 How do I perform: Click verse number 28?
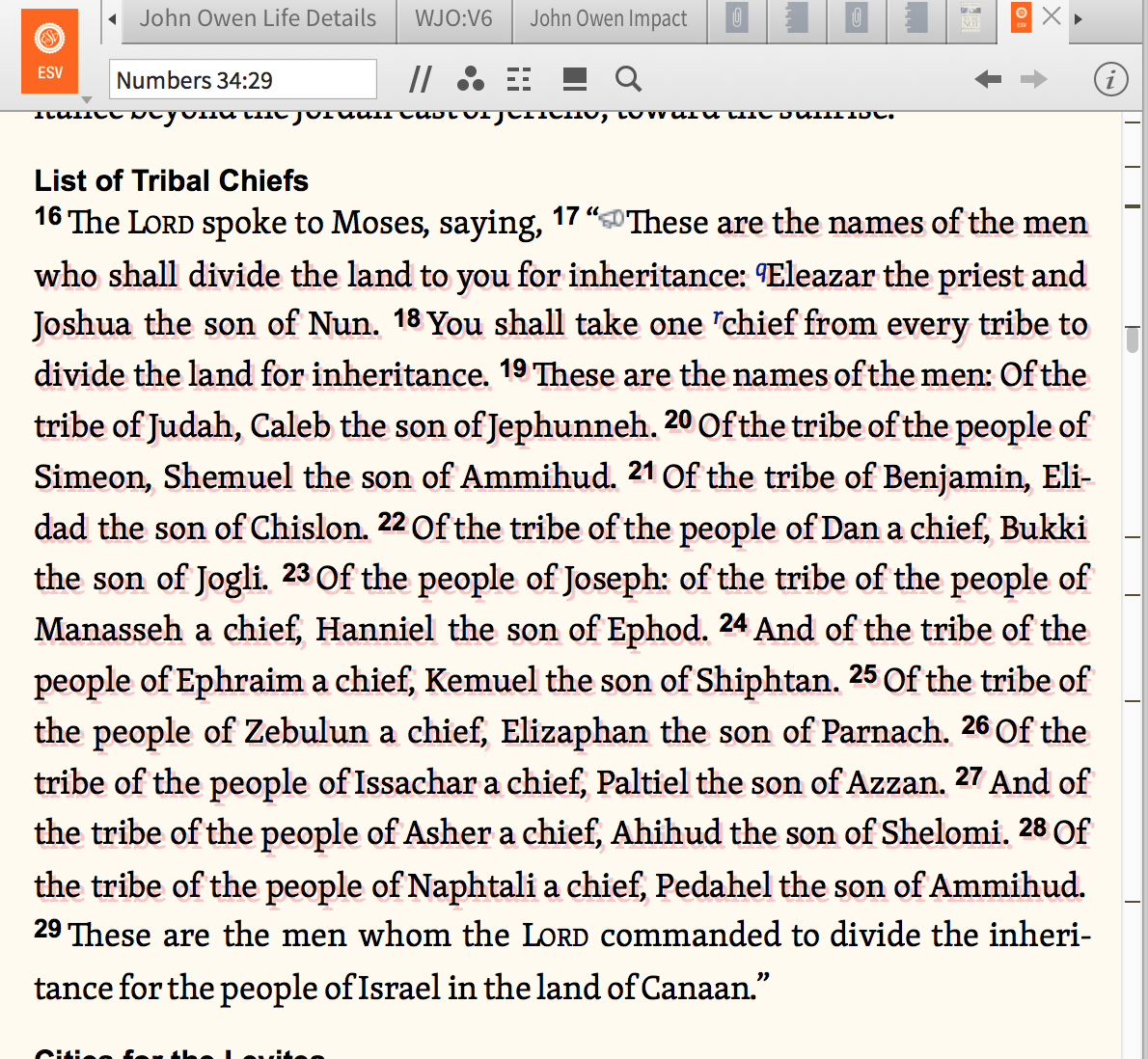[1032, 827]
